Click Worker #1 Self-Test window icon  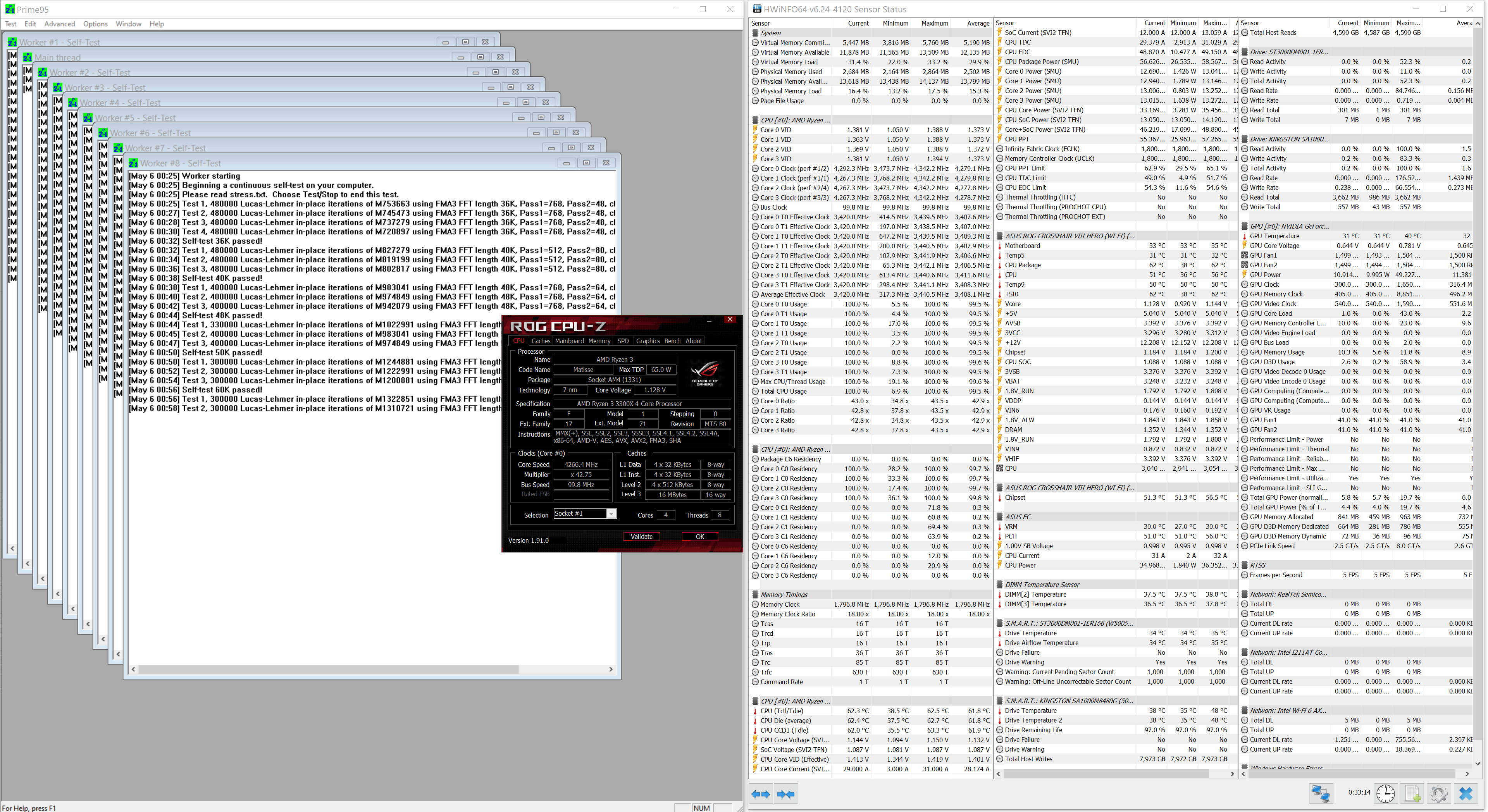coord(13,42)
